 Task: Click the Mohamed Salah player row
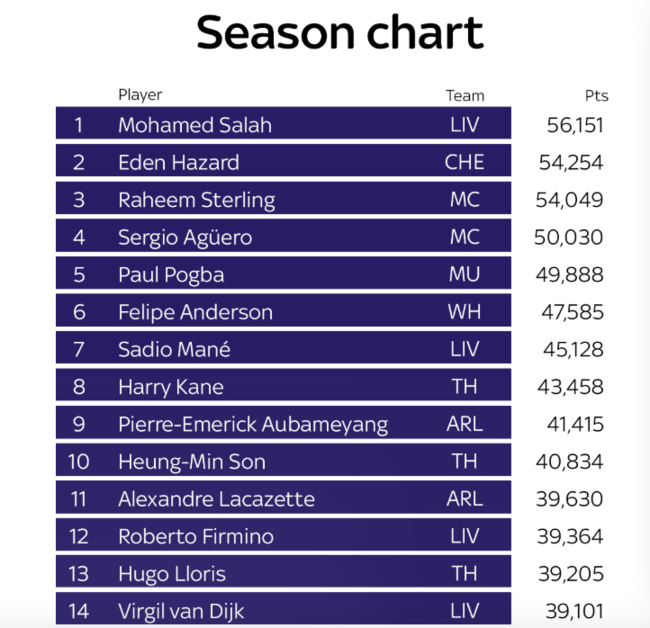coord(195,125)
